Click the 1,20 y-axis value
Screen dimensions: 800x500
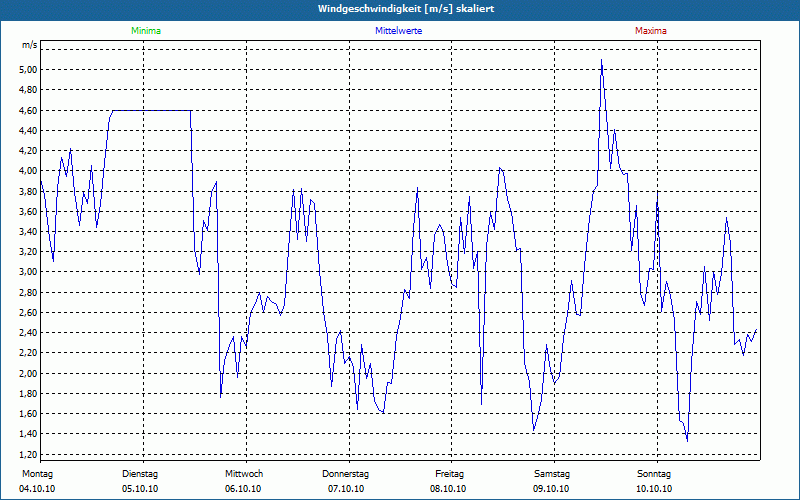point(29,455)
